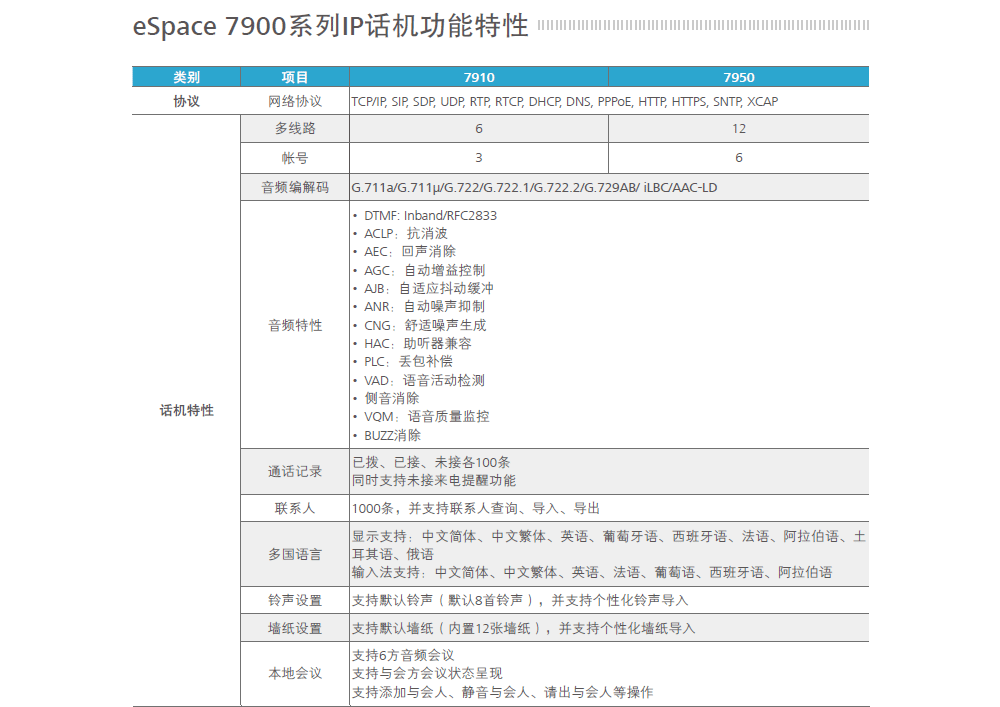Screen dimensions: 1000x707
Task: Click the 7910 model column header
Action: [478, 77]
